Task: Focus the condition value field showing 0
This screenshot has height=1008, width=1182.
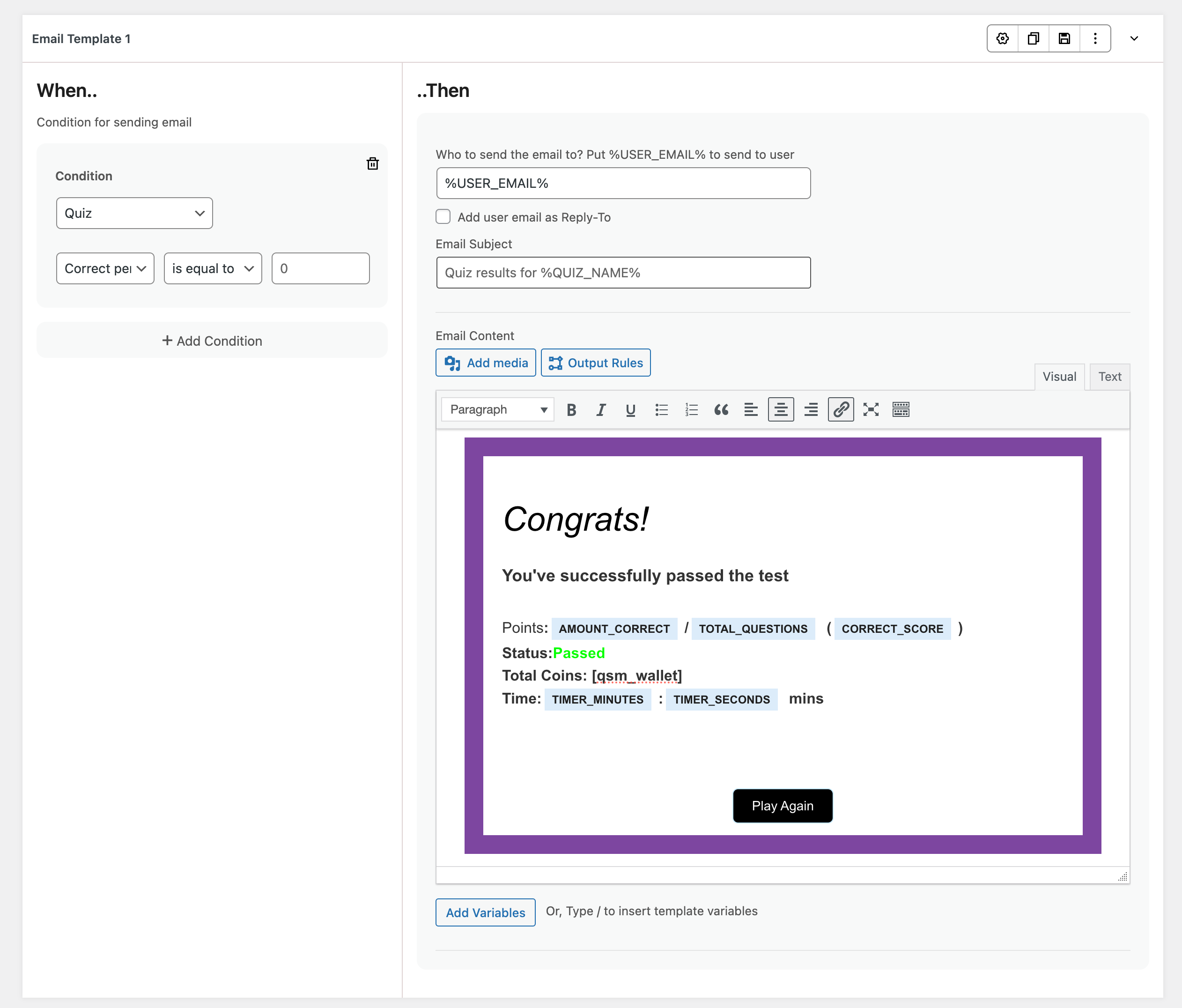Action: [321, 268]
